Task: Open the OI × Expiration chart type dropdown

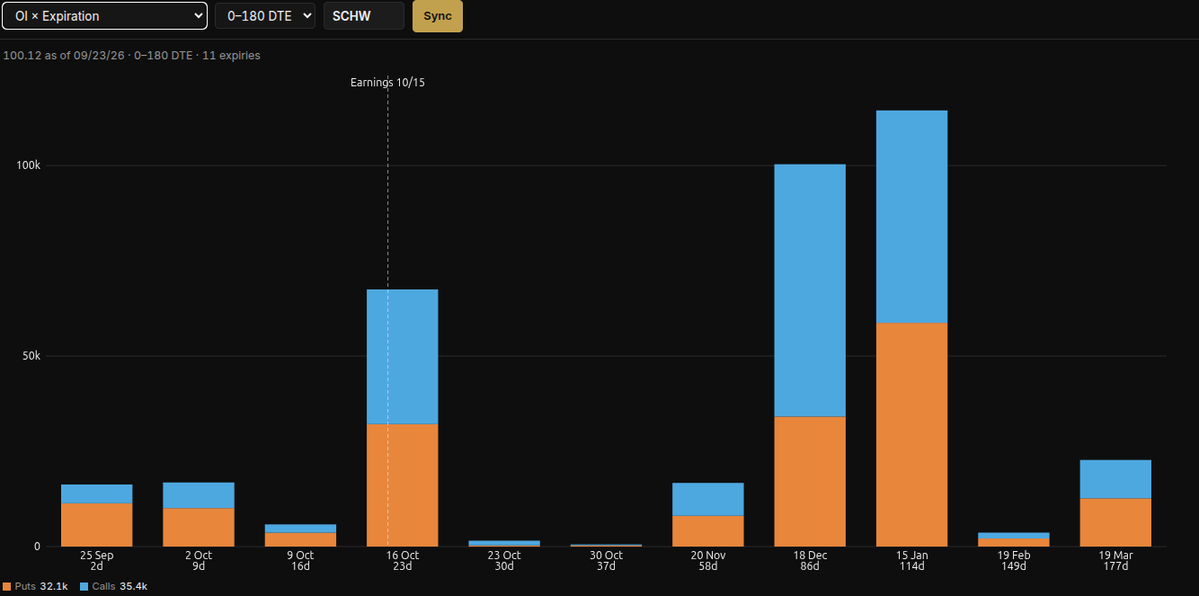Action: point(104,15)
